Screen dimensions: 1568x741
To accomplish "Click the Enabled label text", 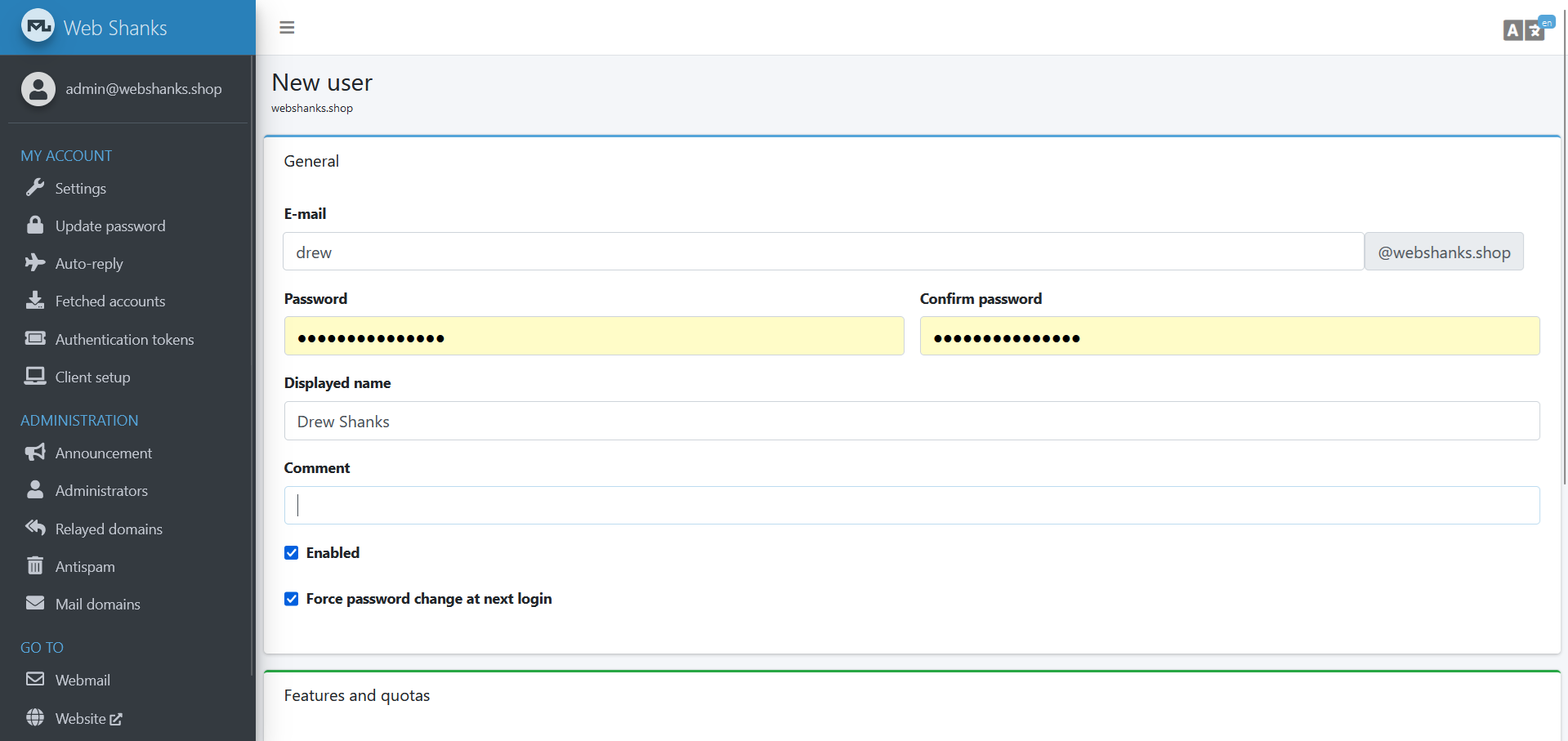I will [333, 553].
